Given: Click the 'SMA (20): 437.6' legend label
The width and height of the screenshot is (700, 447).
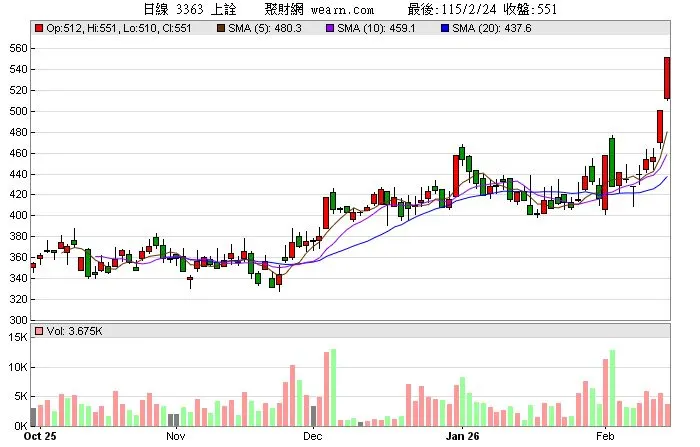Looking at the screenshot, I should [492, 28].
